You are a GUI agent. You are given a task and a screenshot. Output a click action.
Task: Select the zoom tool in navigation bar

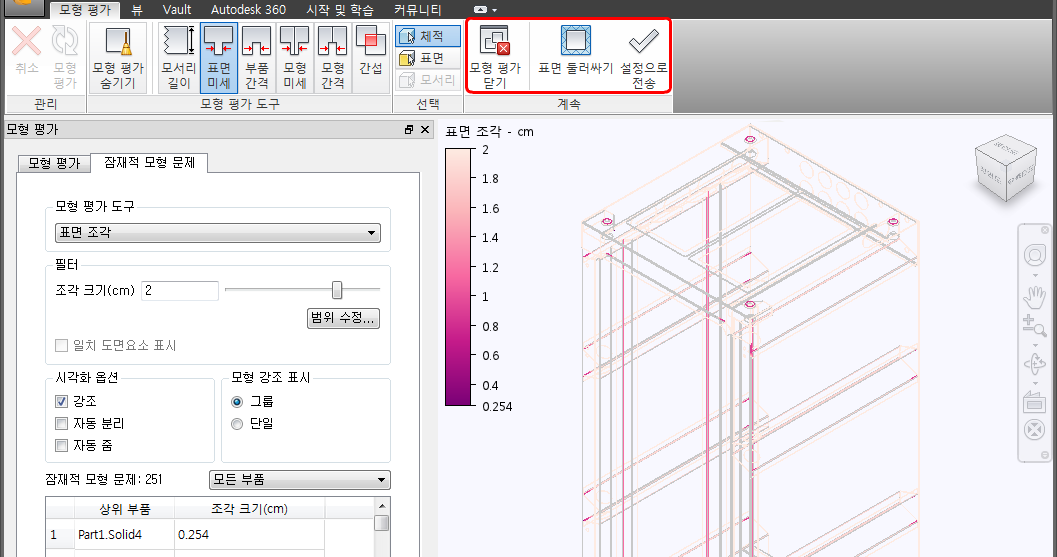(x=1034, y=326)
